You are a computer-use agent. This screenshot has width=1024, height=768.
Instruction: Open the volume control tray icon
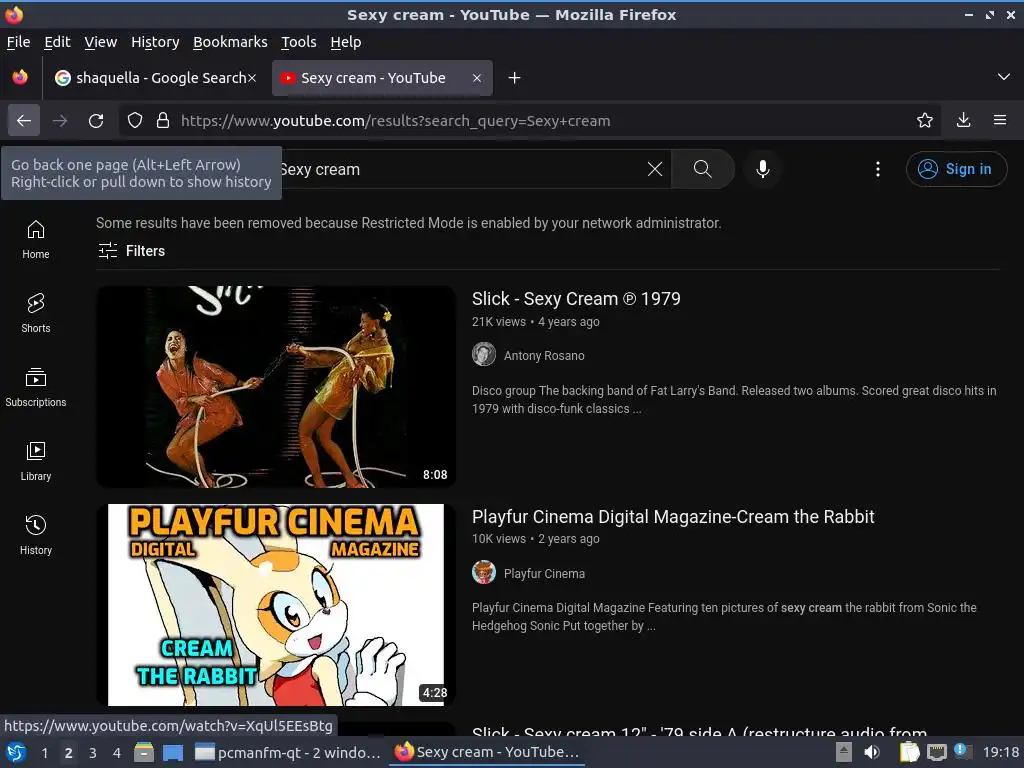coord(871,752)
